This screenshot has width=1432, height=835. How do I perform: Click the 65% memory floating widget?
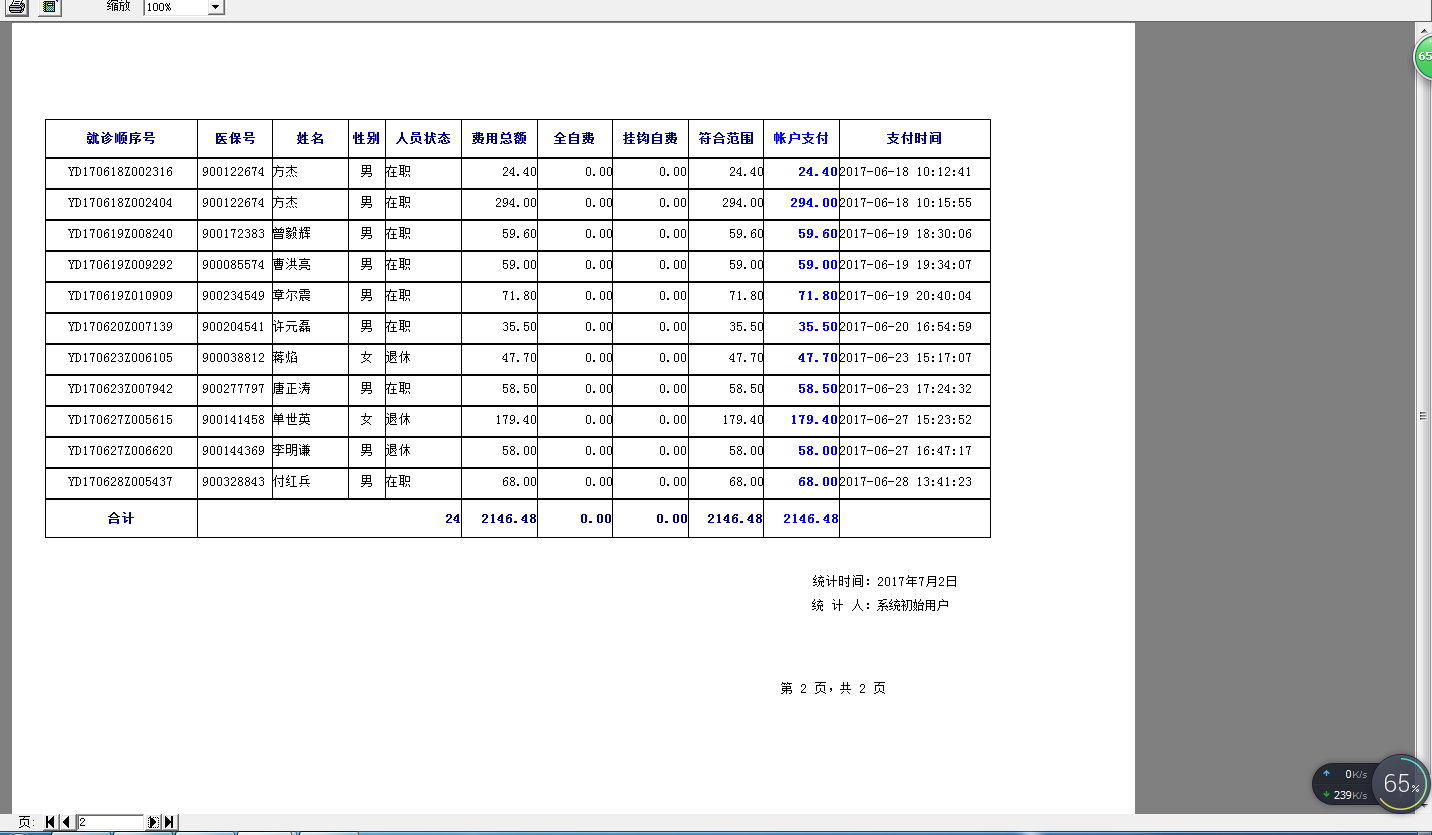coord(1401,784)
